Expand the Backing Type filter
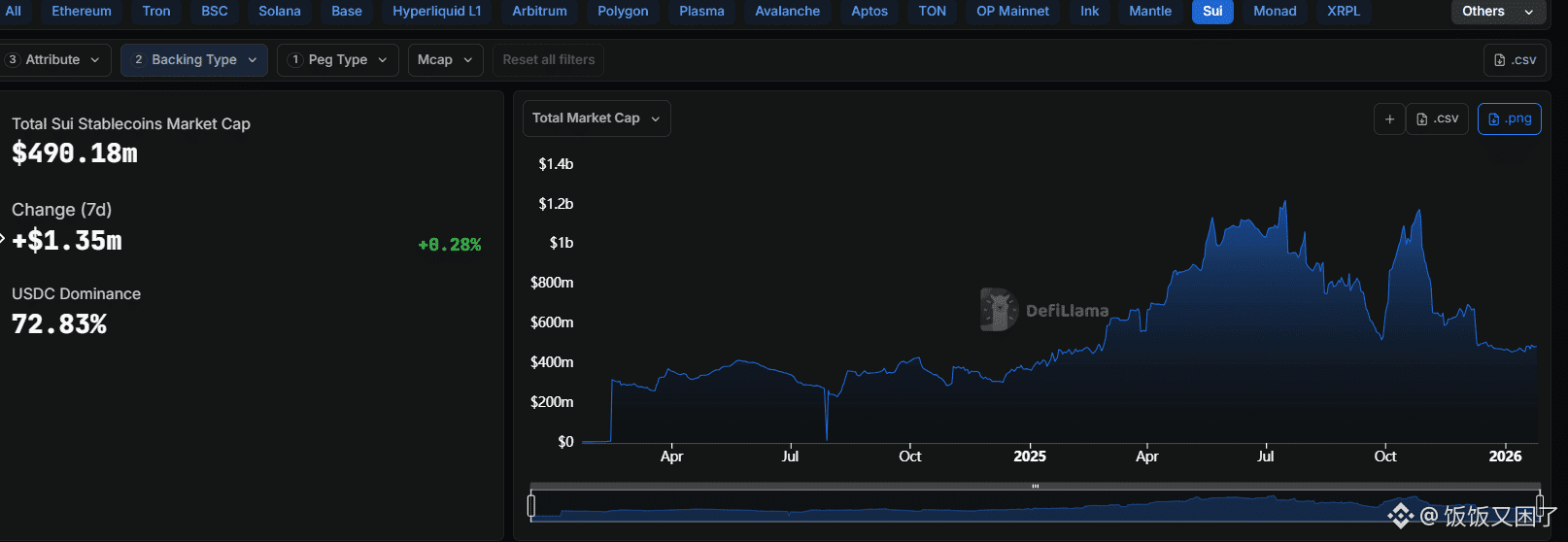 coord(193,60)
